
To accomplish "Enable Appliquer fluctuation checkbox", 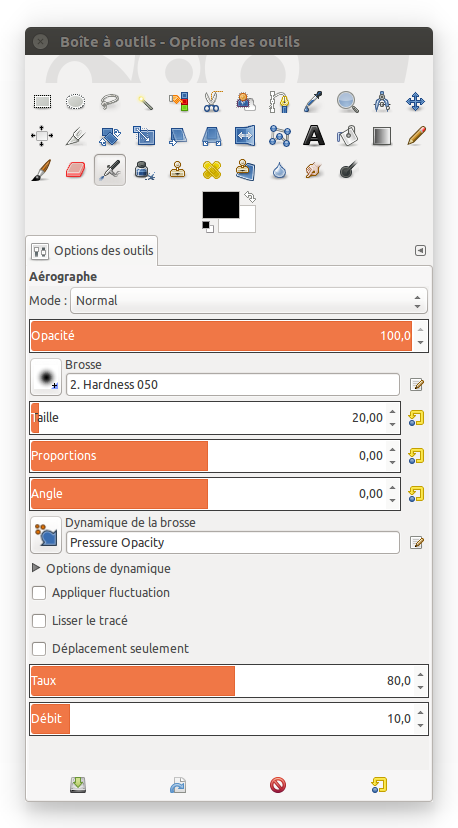I will (x=39, y=593).
